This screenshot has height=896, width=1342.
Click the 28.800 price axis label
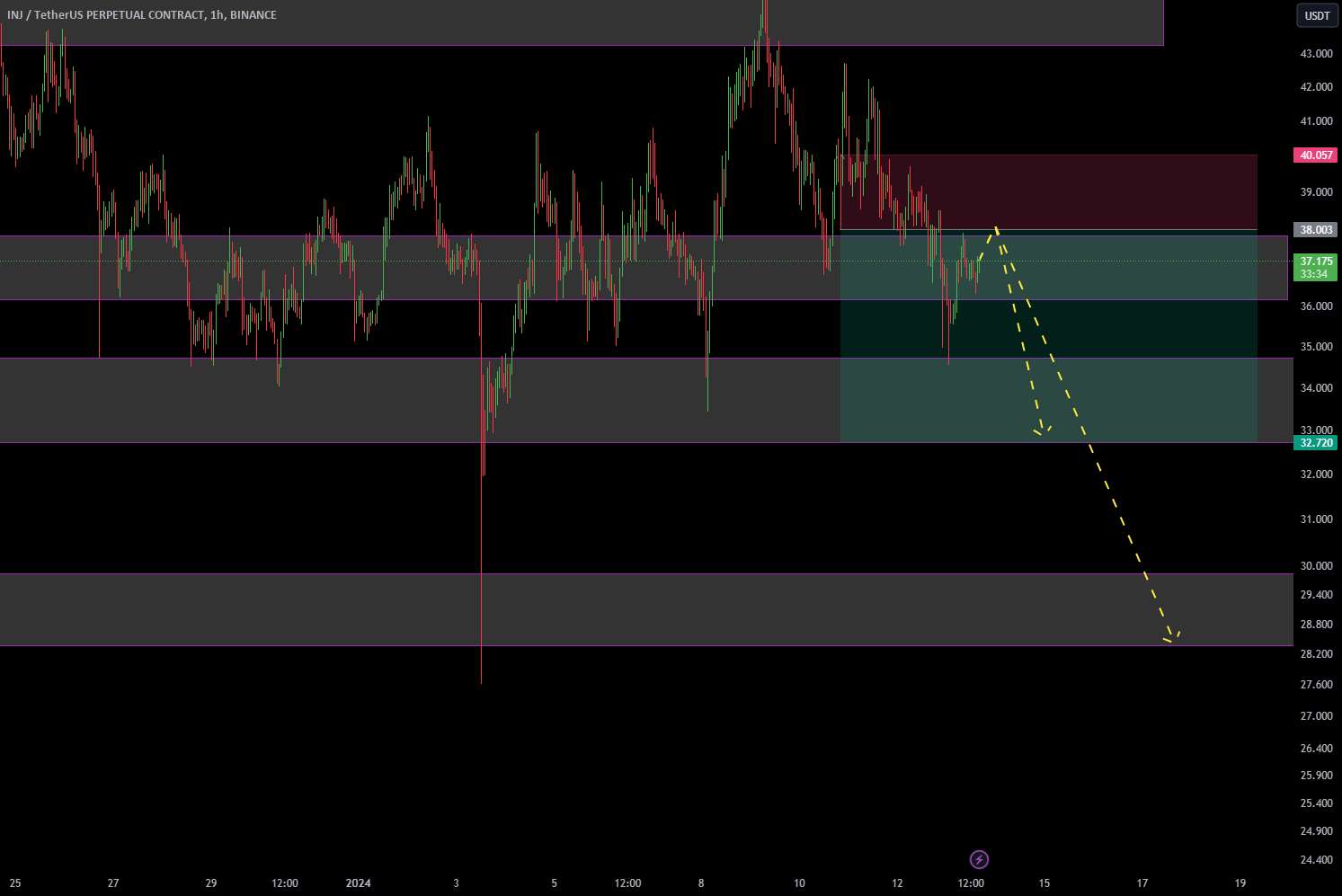pyautogui.click(x=1316, y=625)
